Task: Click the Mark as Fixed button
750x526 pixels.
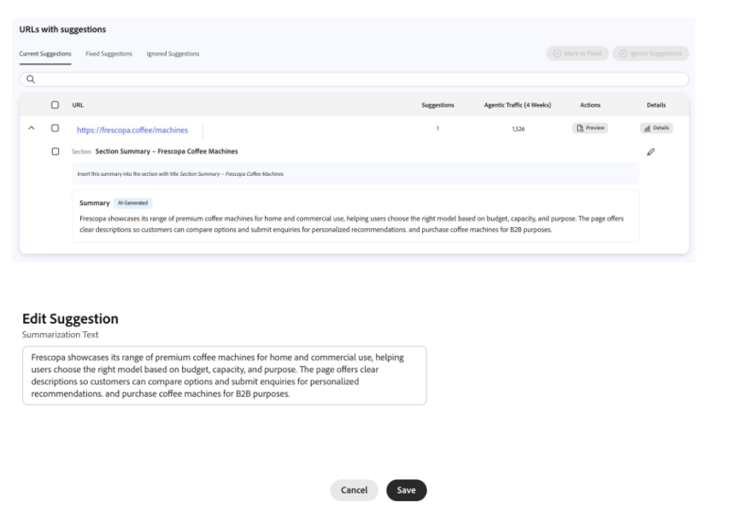Action: [x=577, y=54]
